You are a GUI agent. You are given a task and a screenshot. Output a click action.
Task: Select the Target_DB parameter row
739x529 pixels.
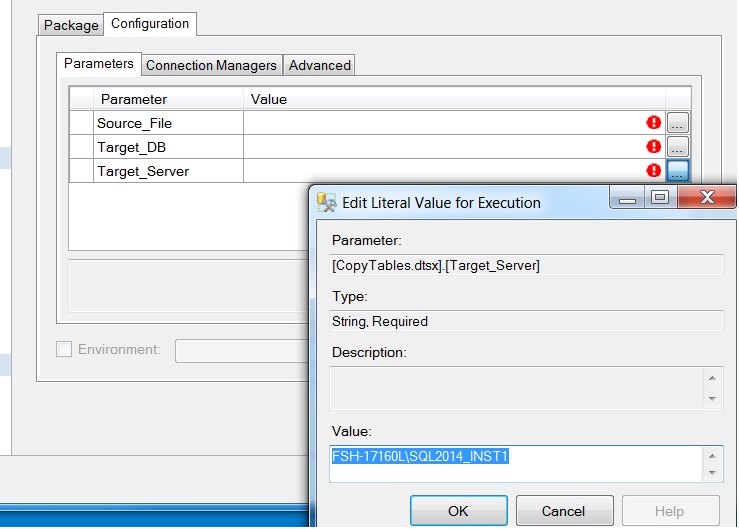tap(131, 147)
